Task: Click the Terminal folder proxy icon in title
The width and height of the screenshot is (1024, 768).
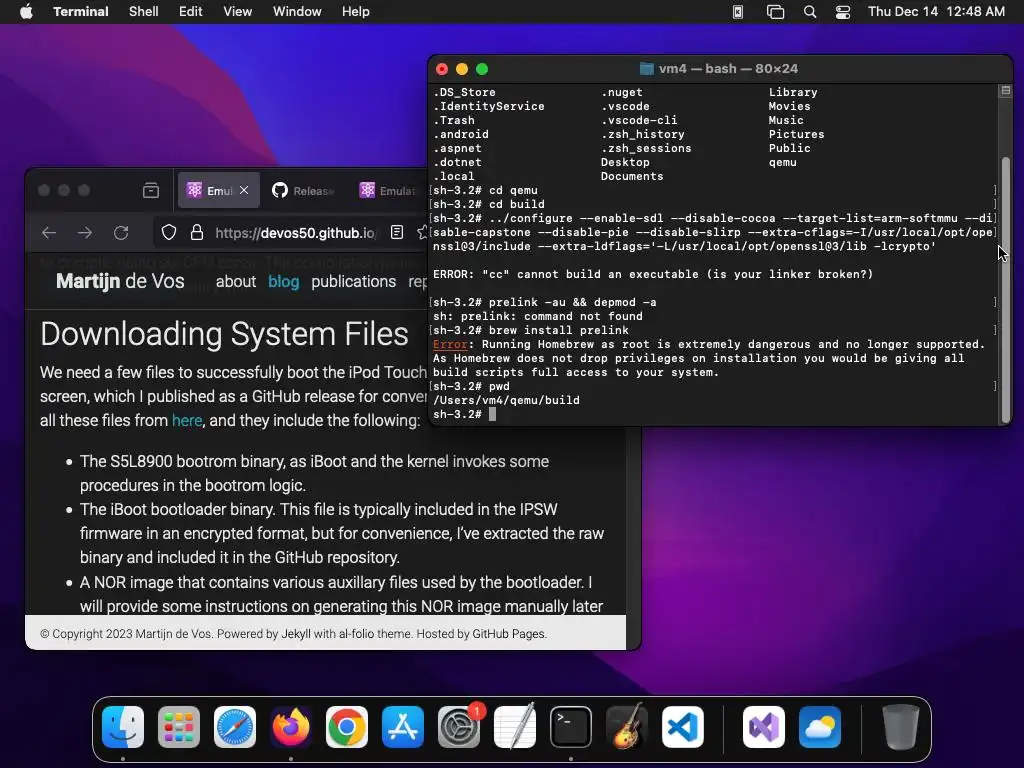Action: tap(647, 69)
